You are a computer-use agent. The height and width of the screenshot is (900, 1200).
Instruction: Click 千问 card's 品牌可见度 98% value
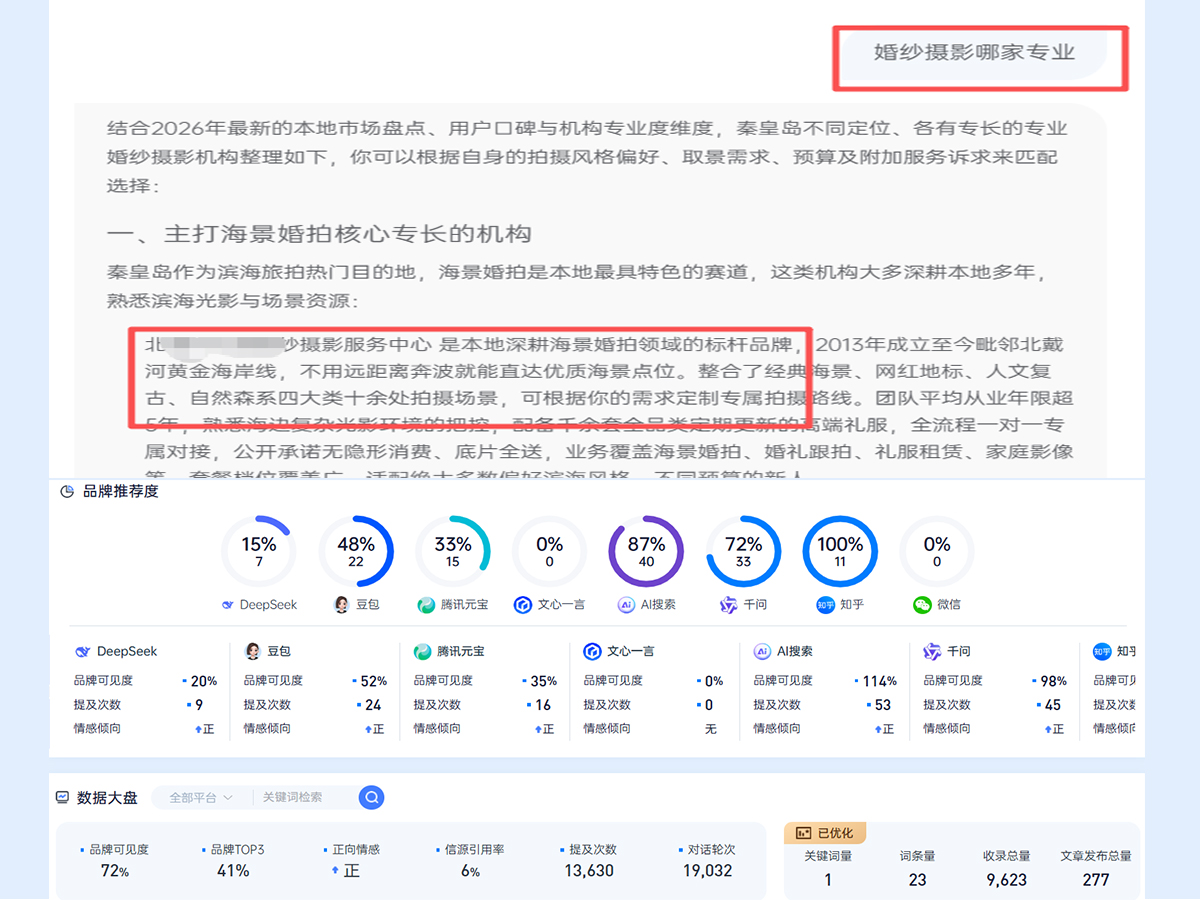pos(1053,681)
